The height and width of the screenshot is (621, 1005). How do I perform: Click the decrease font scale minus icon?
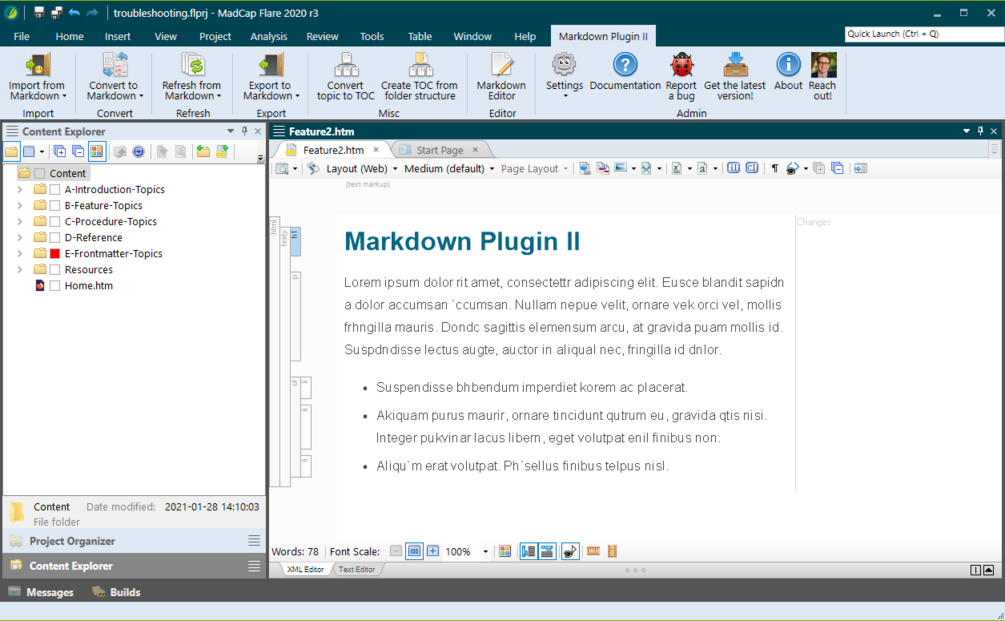(x=396, y=551)
